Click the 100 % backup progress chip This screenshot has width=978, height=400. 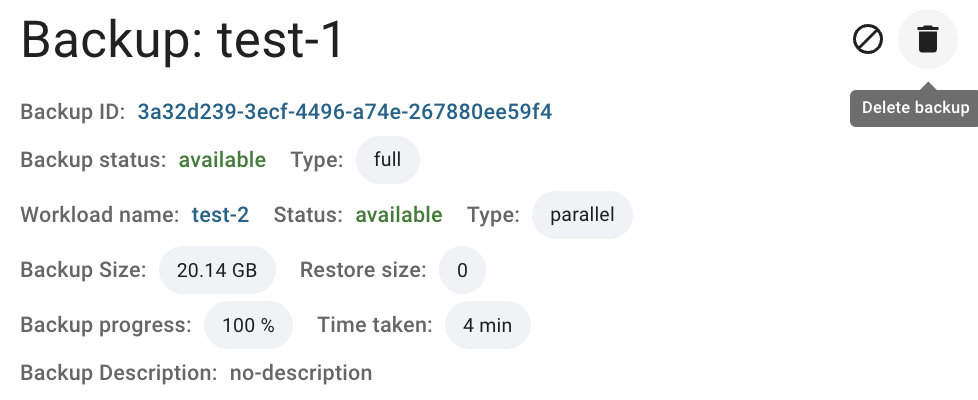tap(248, 325)
